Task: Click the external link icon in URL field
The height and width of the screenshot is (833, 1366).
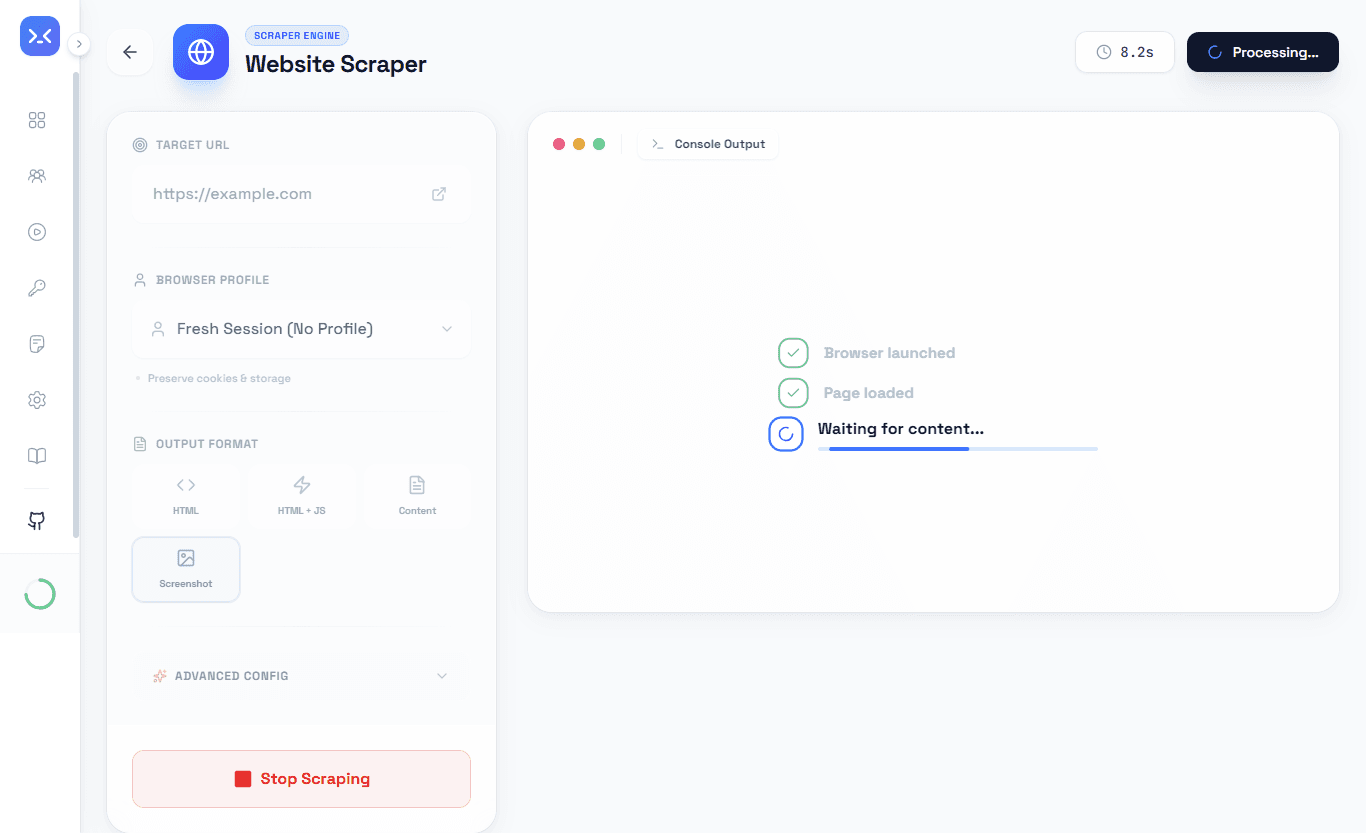Action: point(439,194)
